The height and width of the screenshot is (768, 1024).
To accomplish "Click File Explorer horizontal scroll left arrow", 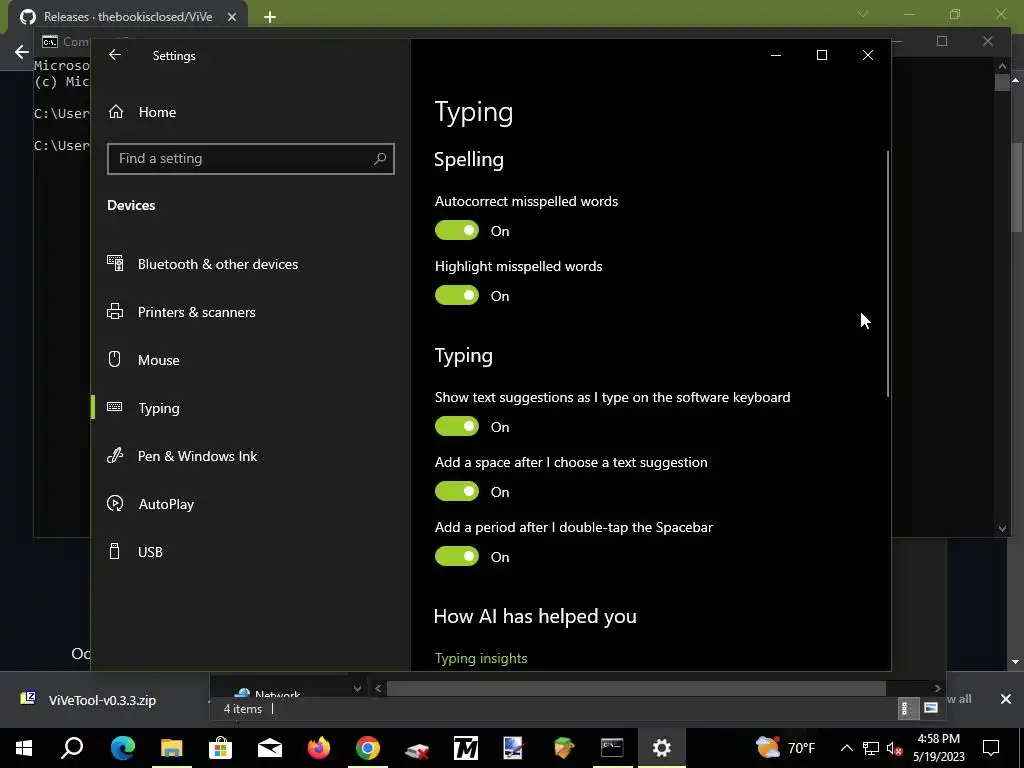I will click(x=377, y=688).
